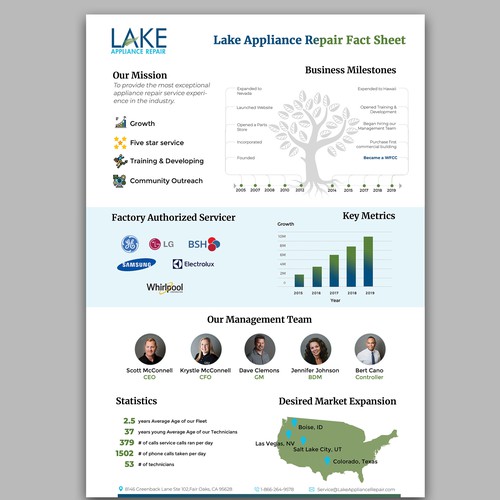
Task: Click the Salt Lake City, UT map pin
Action: (303, 441)
